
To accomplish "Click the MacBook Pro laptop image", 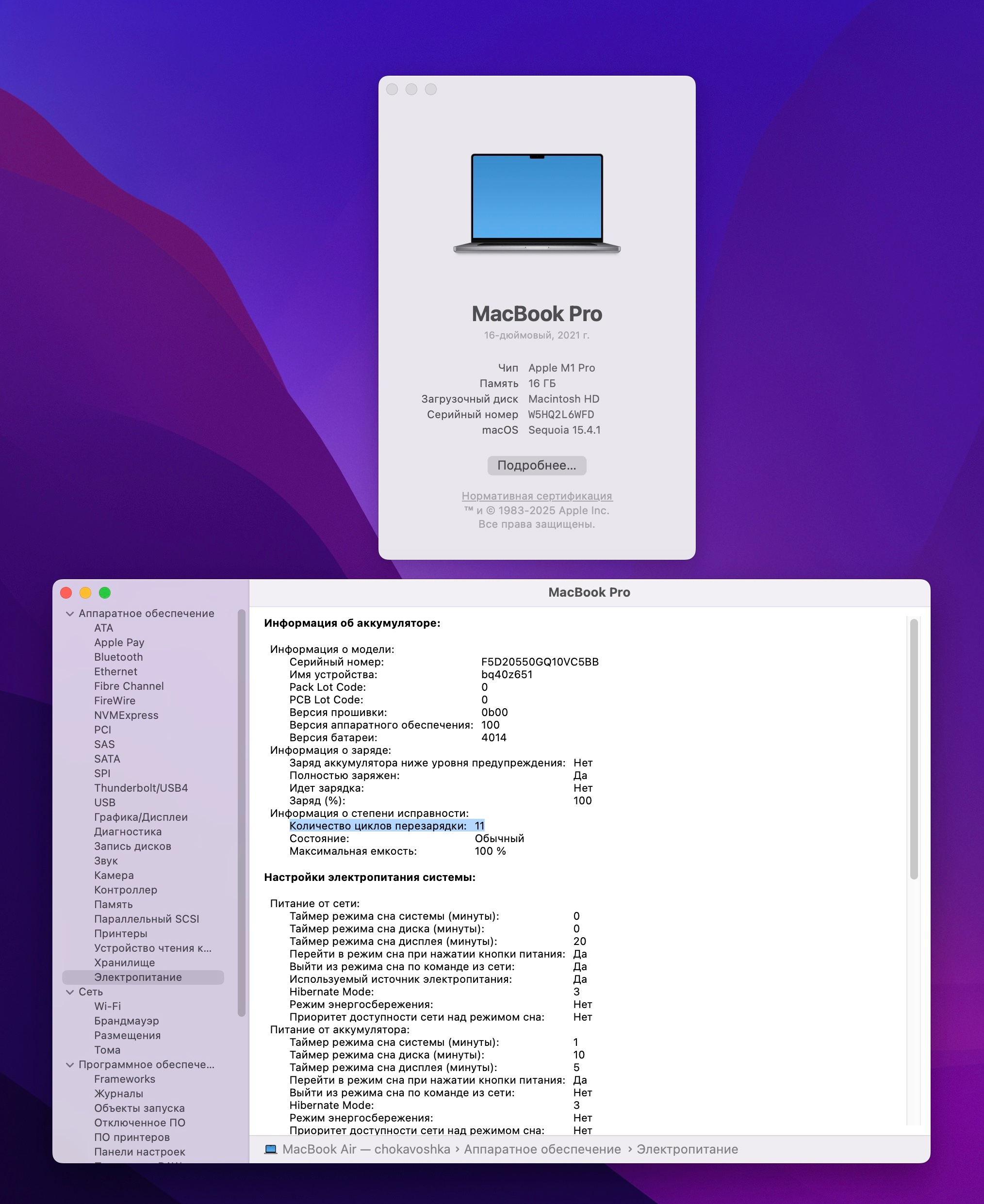I will [x=537, y=203].
